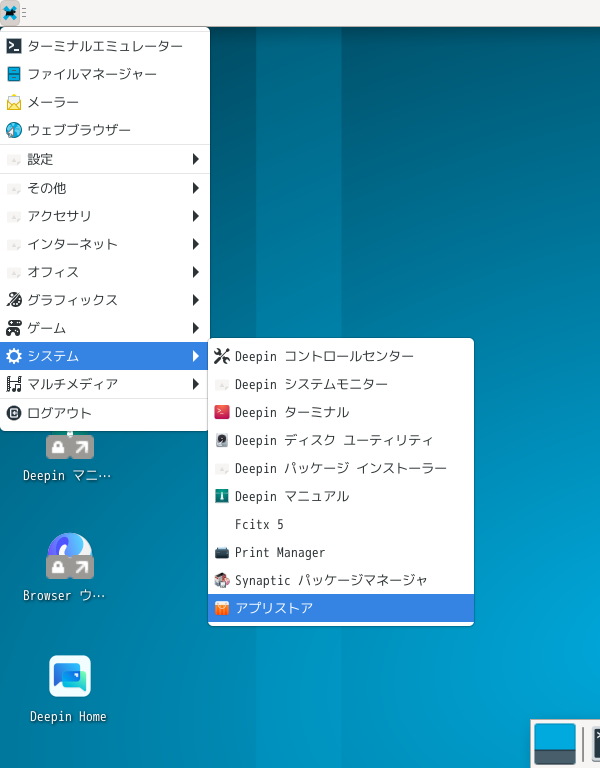Open Deepin マニュアル in submenu

(341, 496)
